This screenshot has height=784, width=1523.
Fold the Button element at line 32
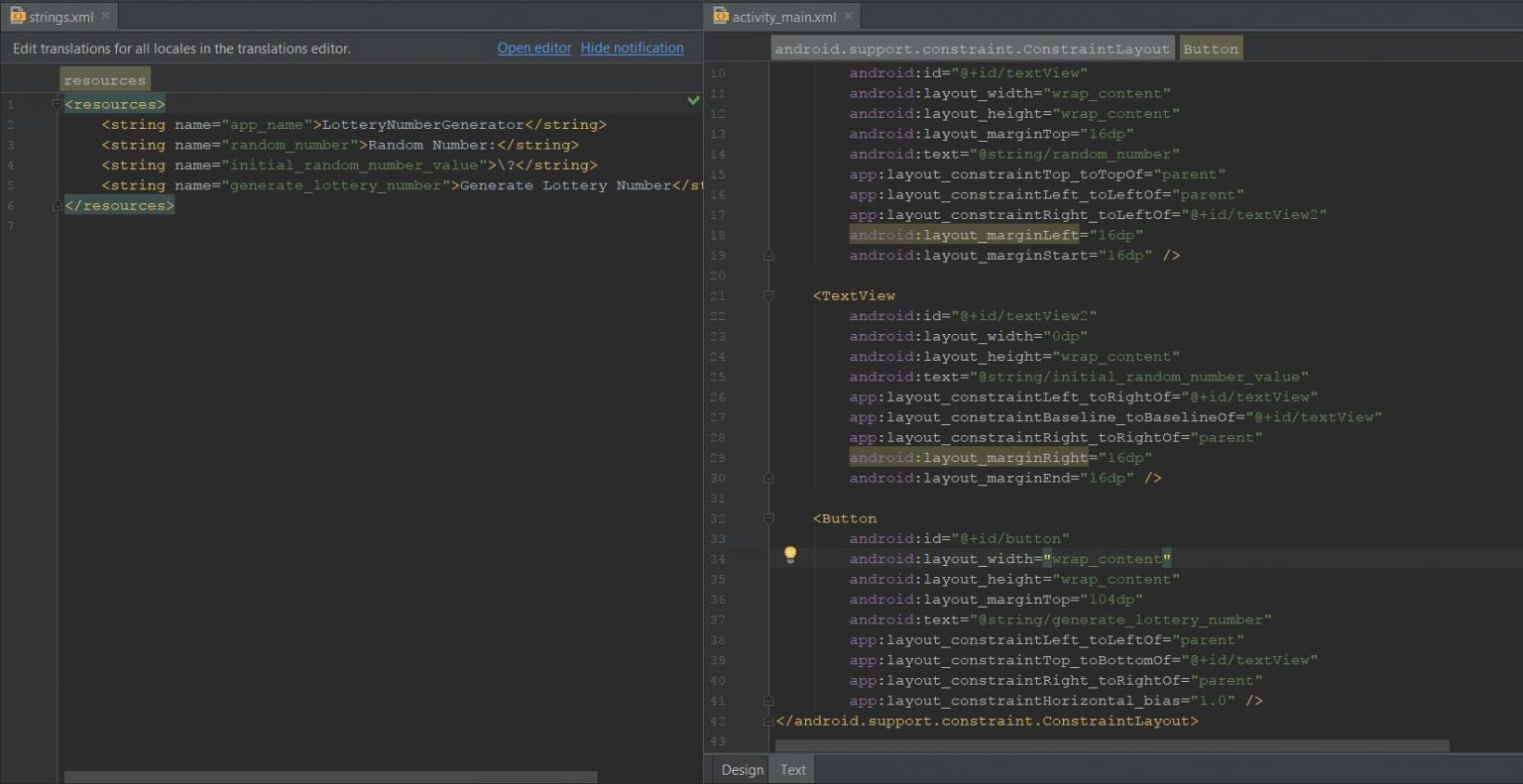(768, 518)
